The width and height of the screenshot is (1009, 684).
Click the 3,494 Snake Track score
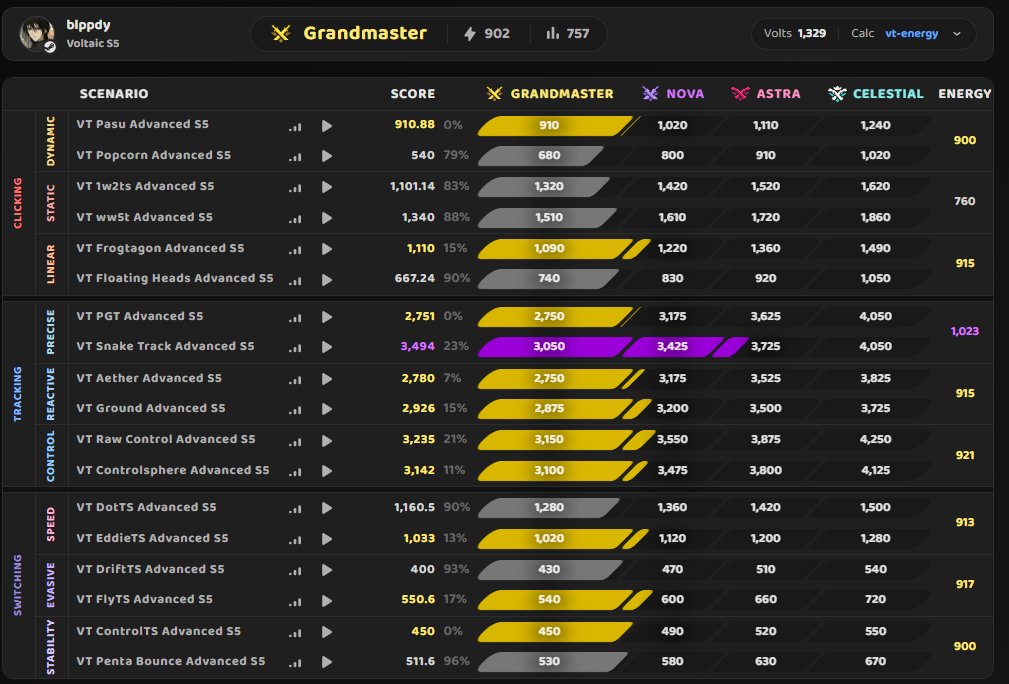coord(418,347)
